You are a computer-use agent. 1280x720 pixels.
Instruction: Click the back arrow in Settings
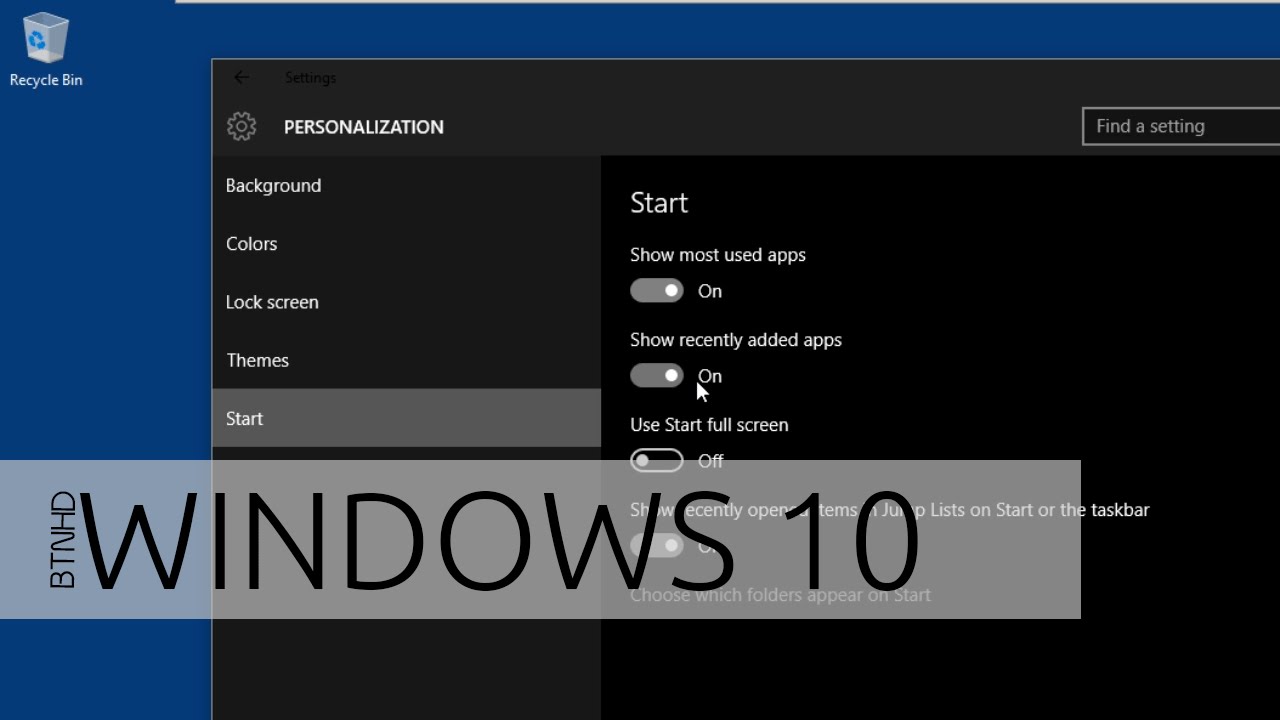(241, 77)
